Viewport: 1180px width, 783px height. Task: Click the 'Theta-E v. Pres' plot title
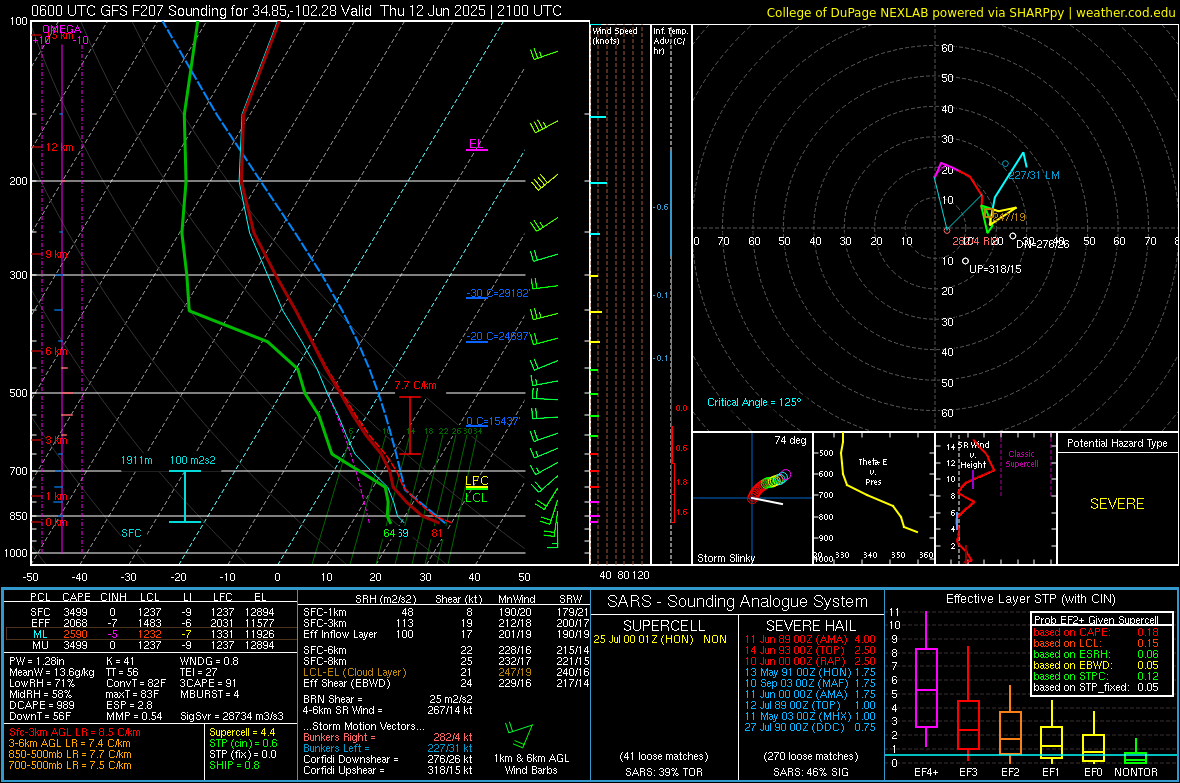point(873,472)
